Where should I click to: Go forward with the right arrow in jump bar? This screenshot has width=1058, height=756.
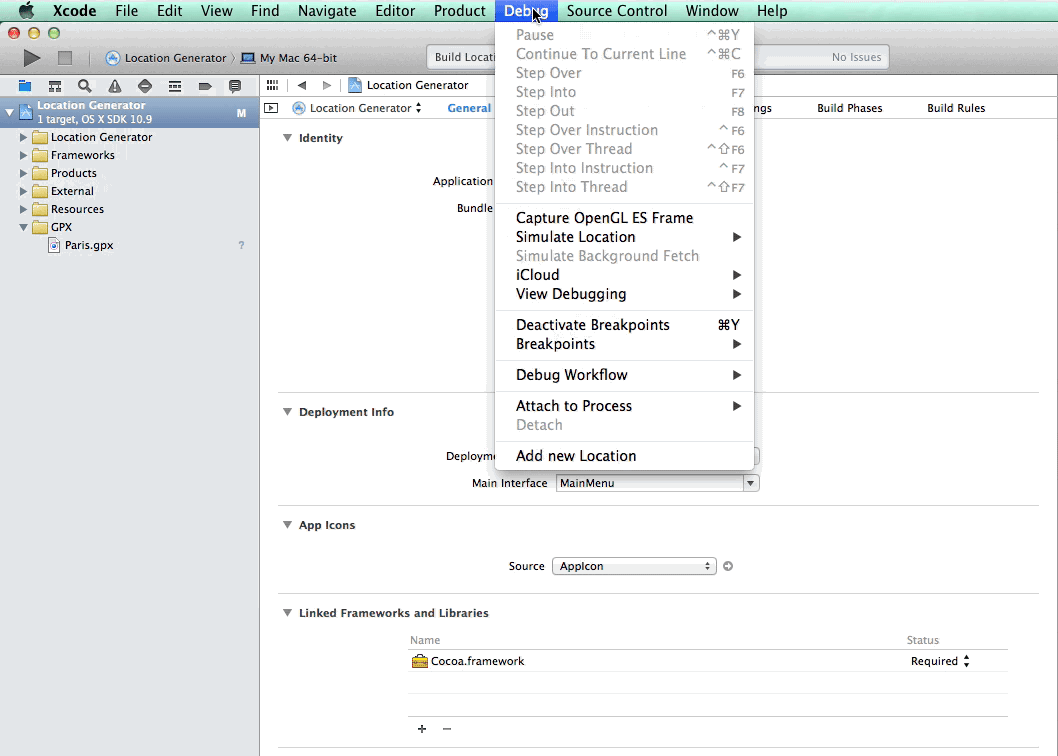pos(327,85)
